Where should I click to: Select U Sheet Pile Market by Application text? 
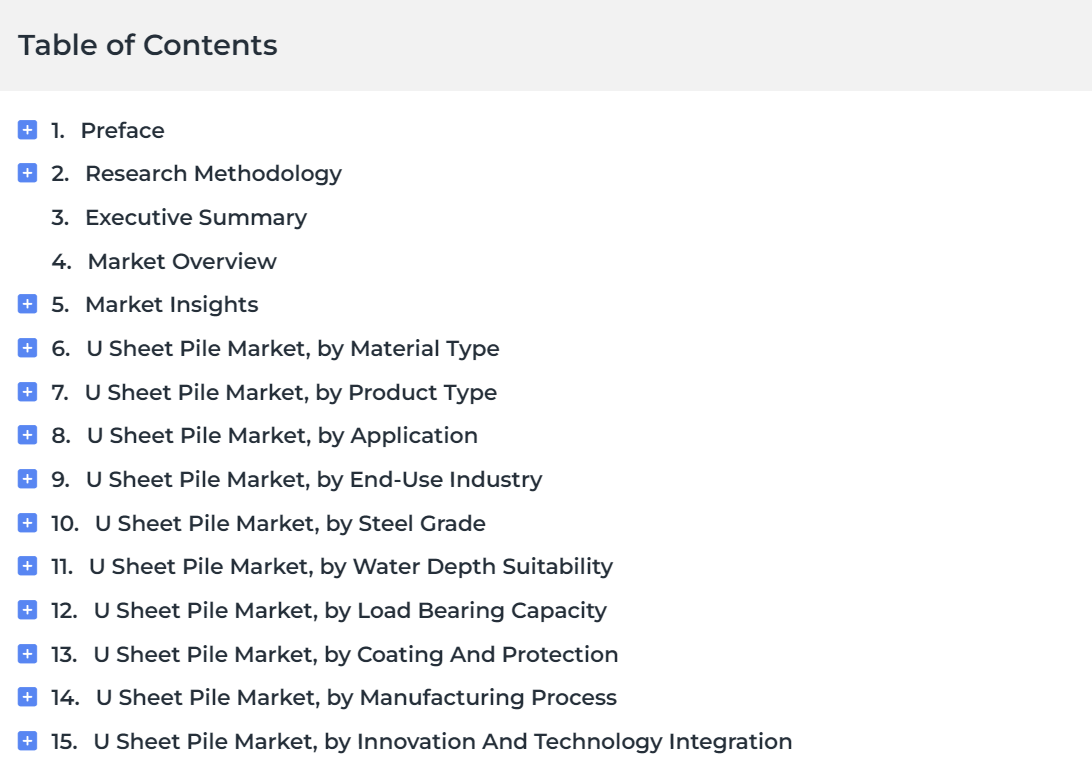(282, 435)
